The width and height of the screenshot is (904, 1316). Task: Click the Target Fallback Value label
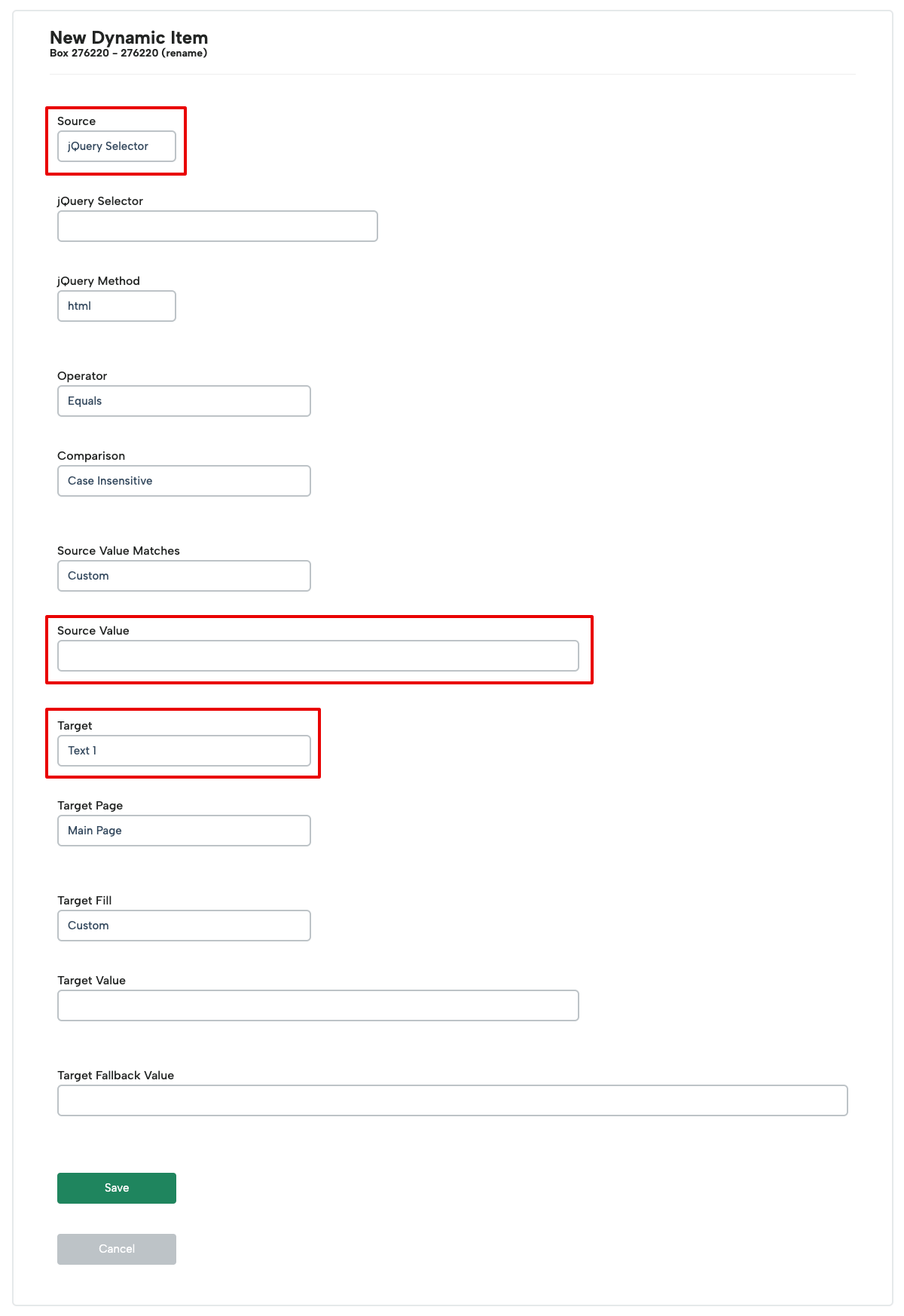click(x=116, y=1076)
